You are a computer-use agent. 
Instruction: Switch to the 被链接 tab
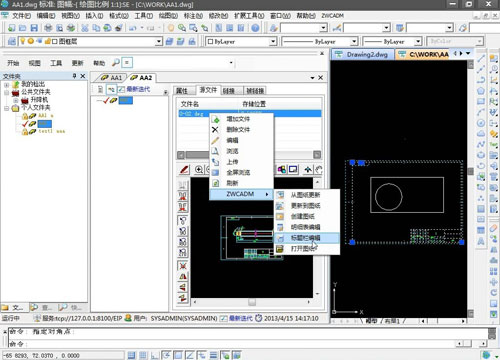tap(255, 91)
